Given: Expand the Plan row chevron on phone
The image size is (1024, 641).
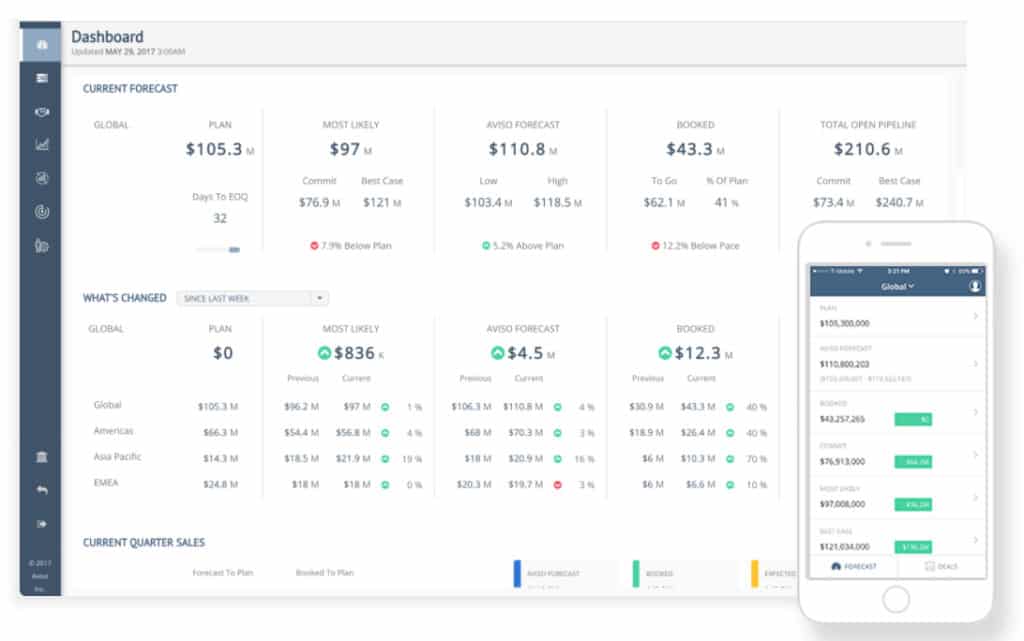Looking at the screenshot, I should click(x=975, y=317).
